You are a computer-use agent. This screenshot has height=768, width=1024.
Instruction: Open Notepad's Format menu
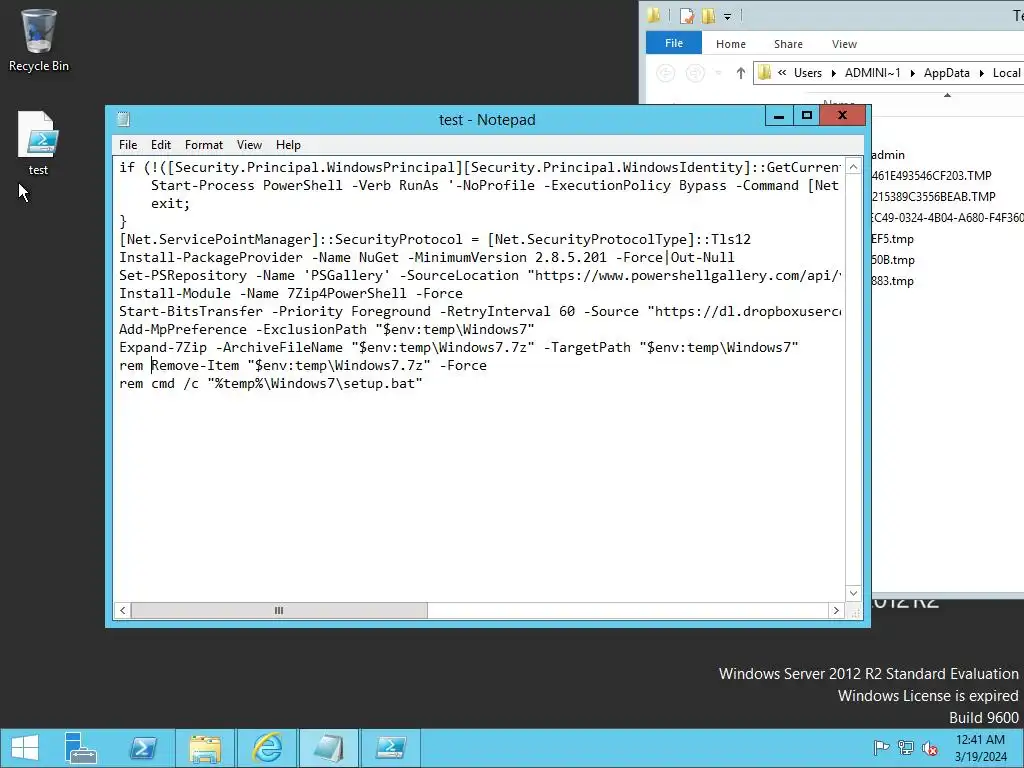click(204, 145)
